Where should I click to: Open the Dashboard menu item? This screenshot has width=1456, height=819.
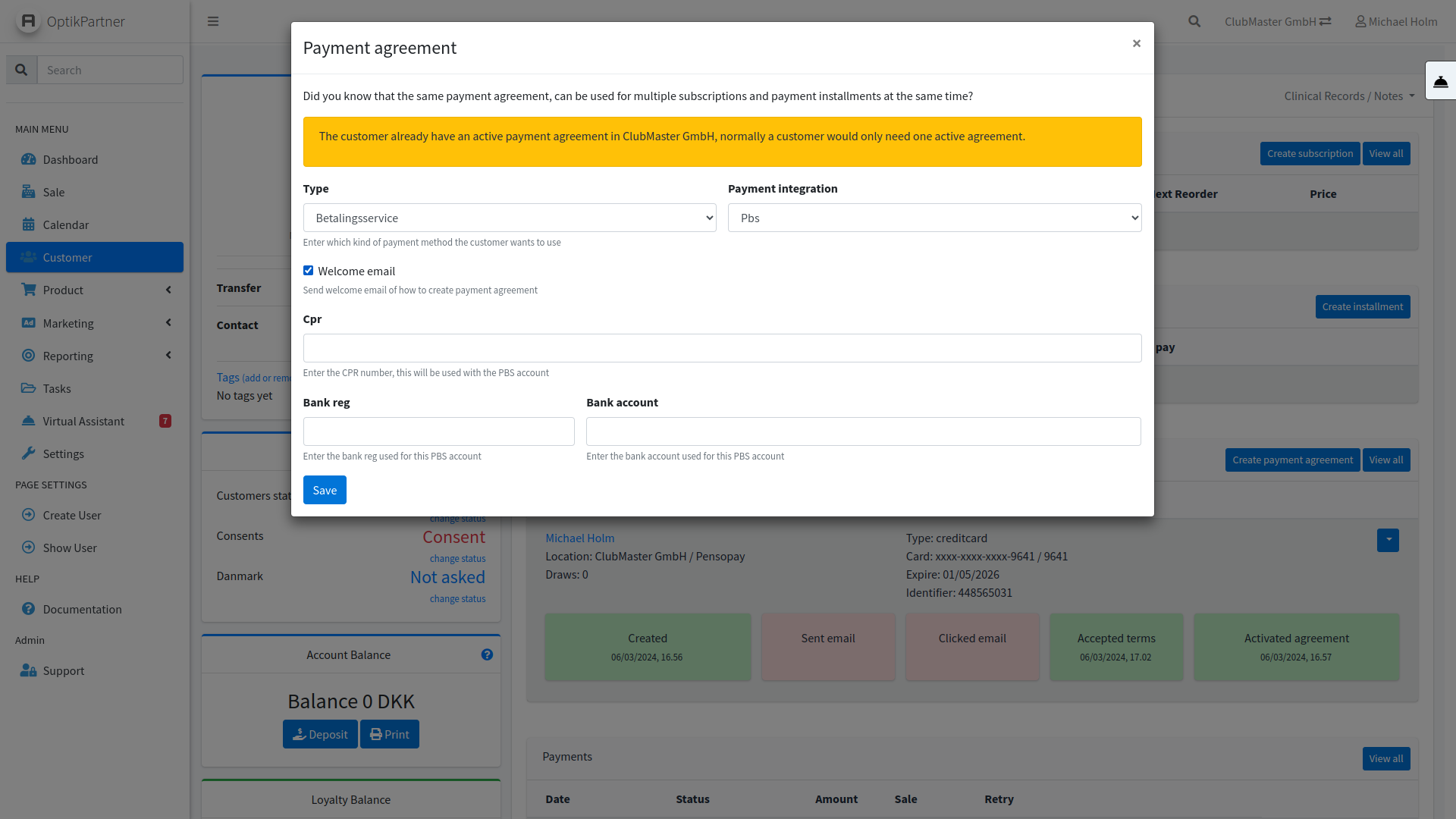71,159
